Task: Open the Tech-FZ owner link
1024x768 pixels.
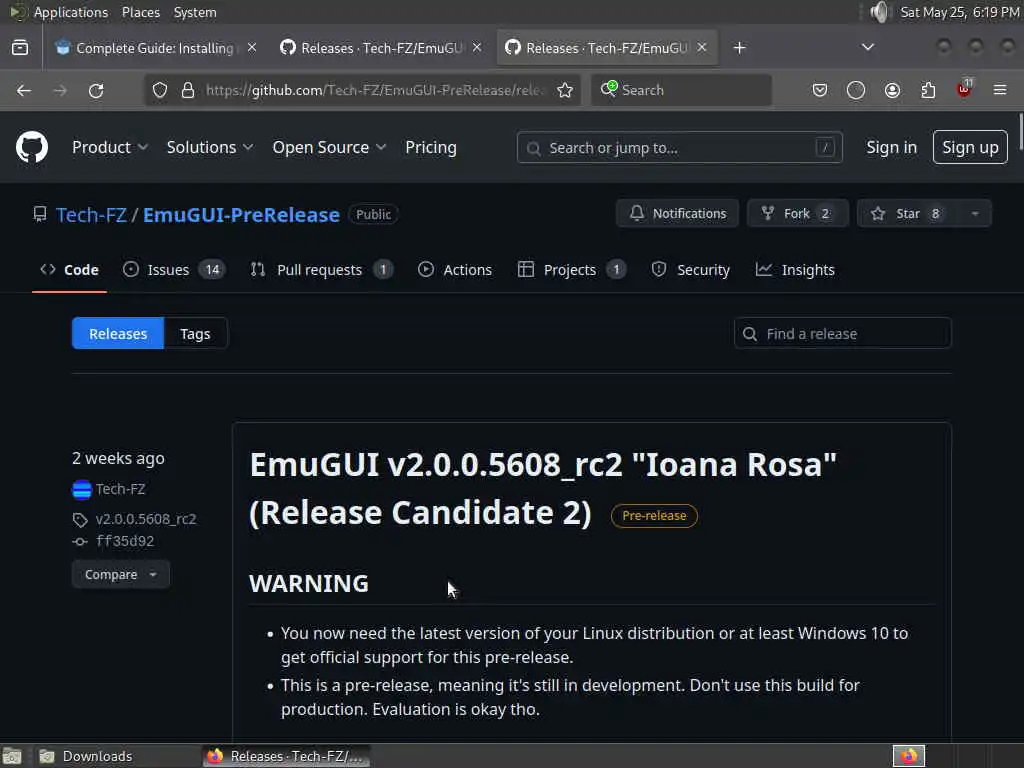Action: click(91, 215)
